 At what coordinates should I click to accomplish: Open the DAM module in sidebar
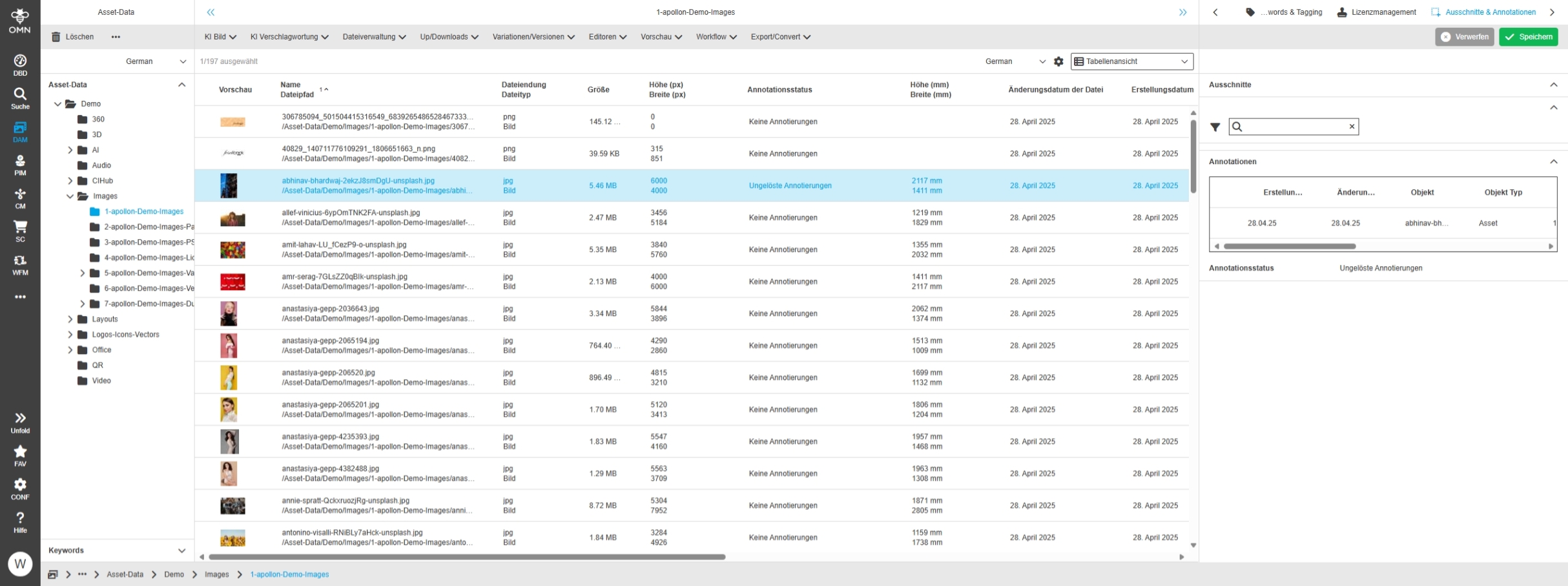(x=20, y=131)
